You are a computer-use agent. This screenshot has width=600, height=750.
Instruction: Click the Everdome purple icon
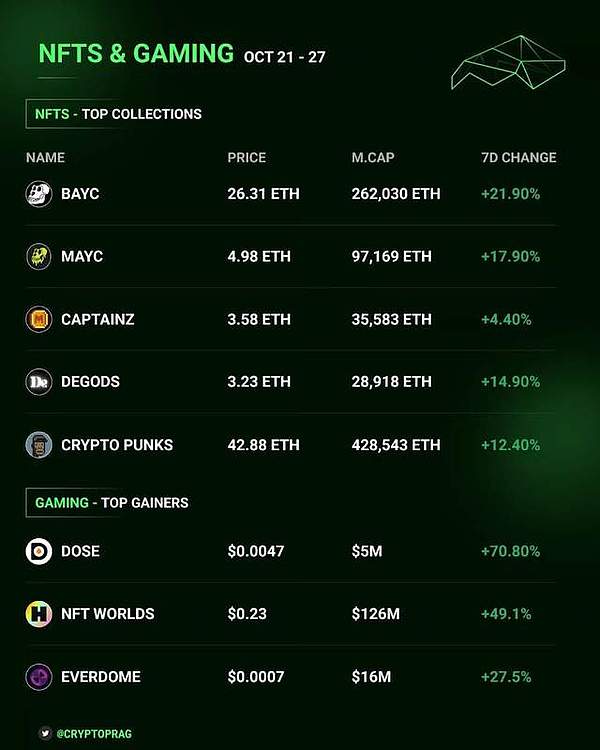(38, 677)
